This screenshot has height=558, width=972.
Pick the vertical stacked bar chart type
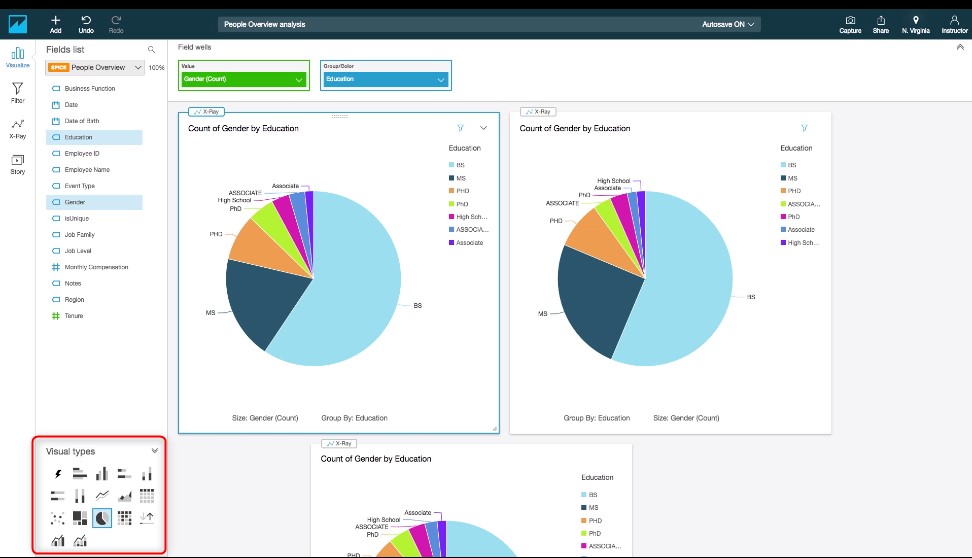tap(147, 474)
